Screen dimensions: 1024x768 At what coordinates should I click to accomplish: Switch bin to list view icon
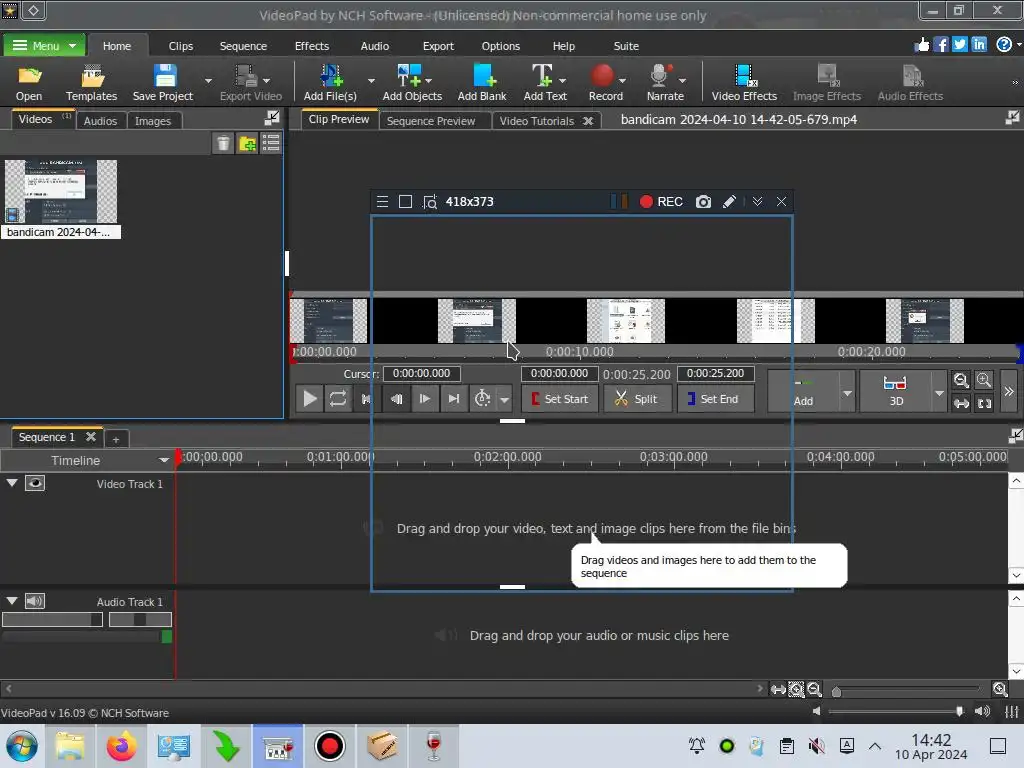(x=271, y=143)
